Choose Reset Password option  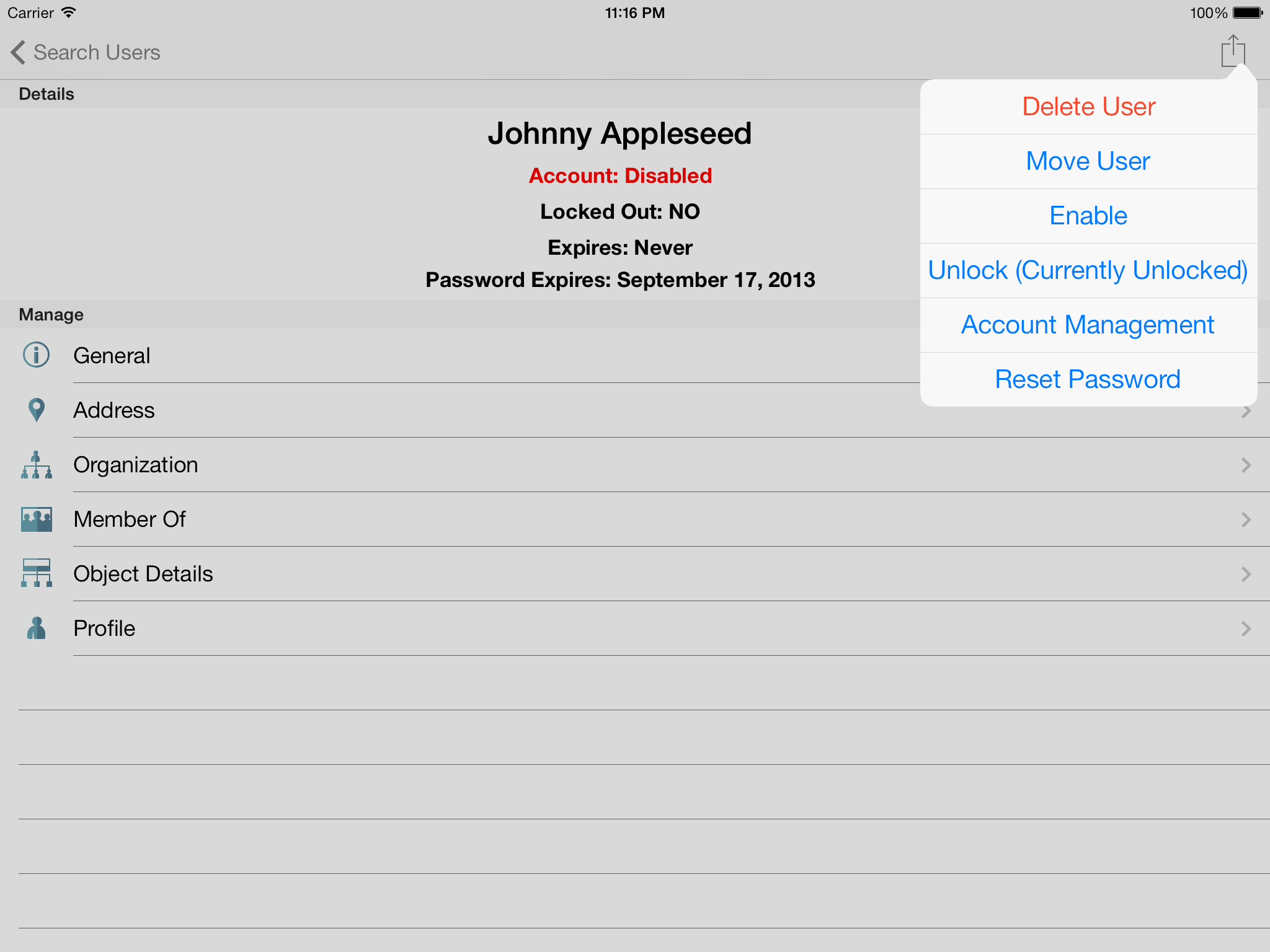click(1088, 379)
